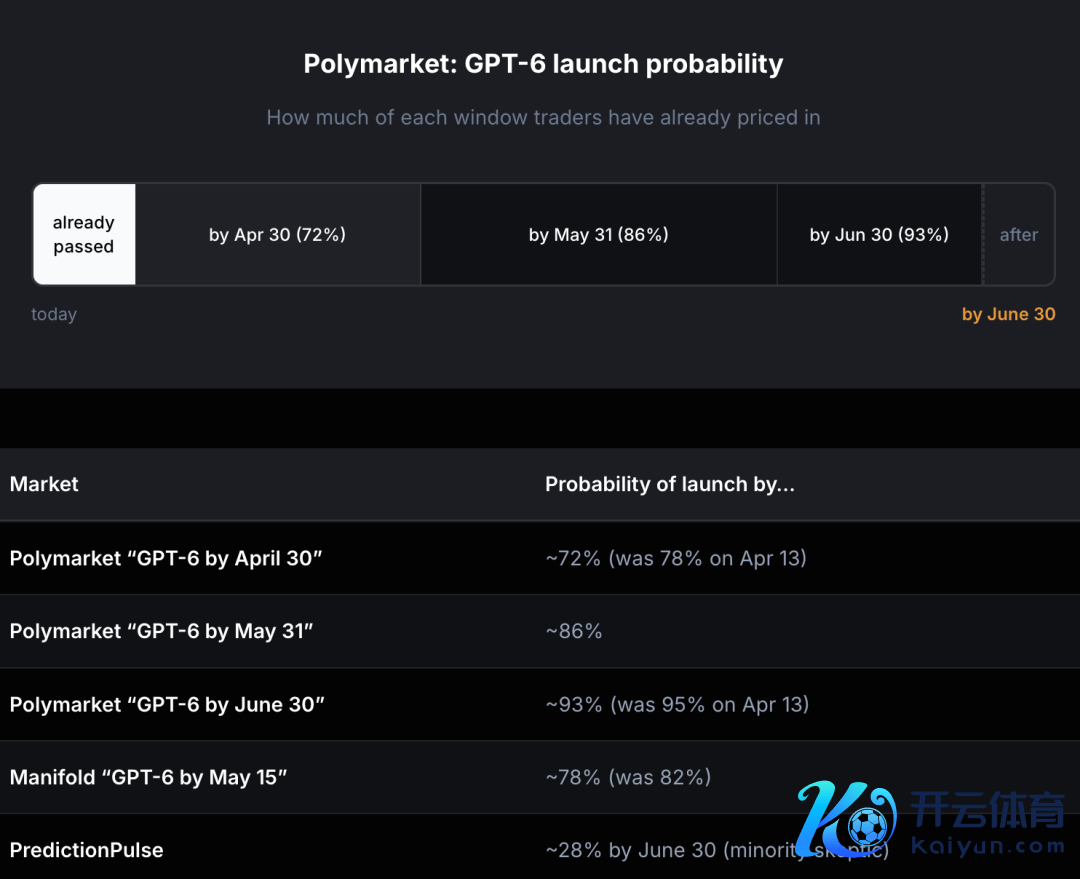Click the "already passed" white timeline segment
This screenshot has width=1080, height=879.
point(84,235)
